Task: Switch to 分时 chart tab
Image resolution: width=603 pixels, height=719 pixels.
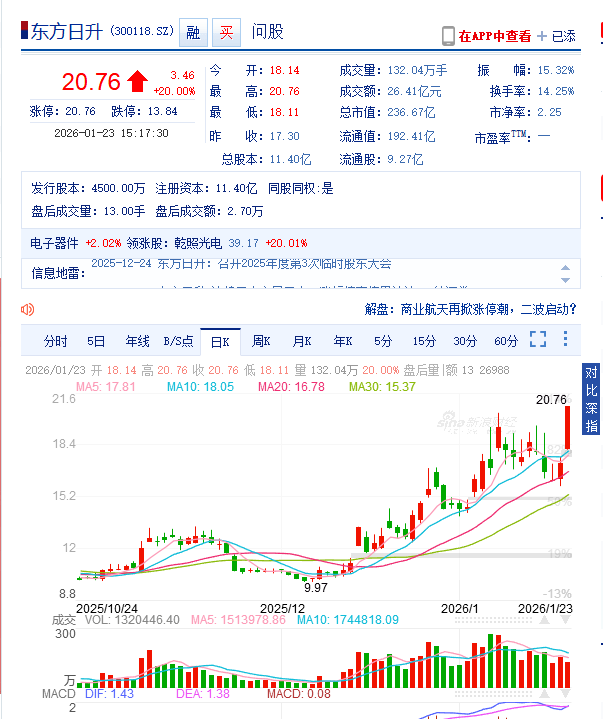Action: (55, 341)
